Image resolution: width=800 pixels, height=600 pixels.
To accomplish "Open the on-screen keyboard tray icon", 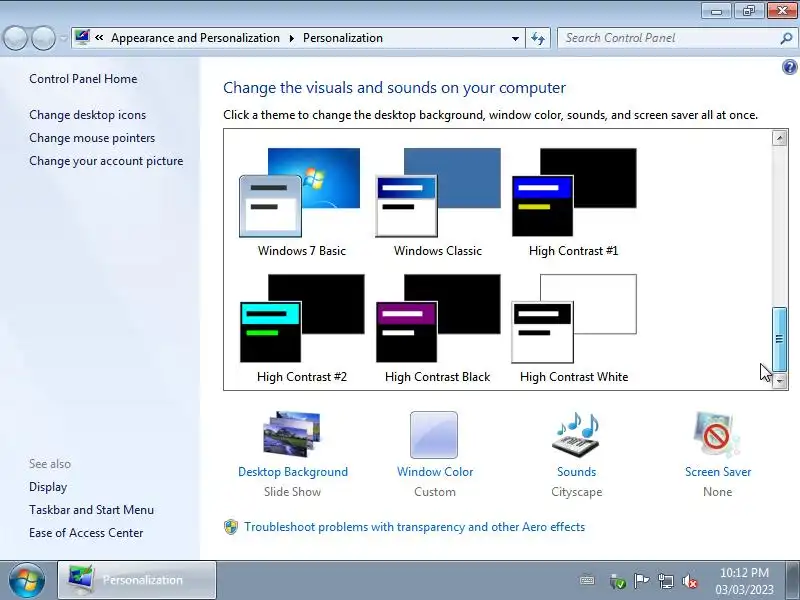I will coord(587,580).
